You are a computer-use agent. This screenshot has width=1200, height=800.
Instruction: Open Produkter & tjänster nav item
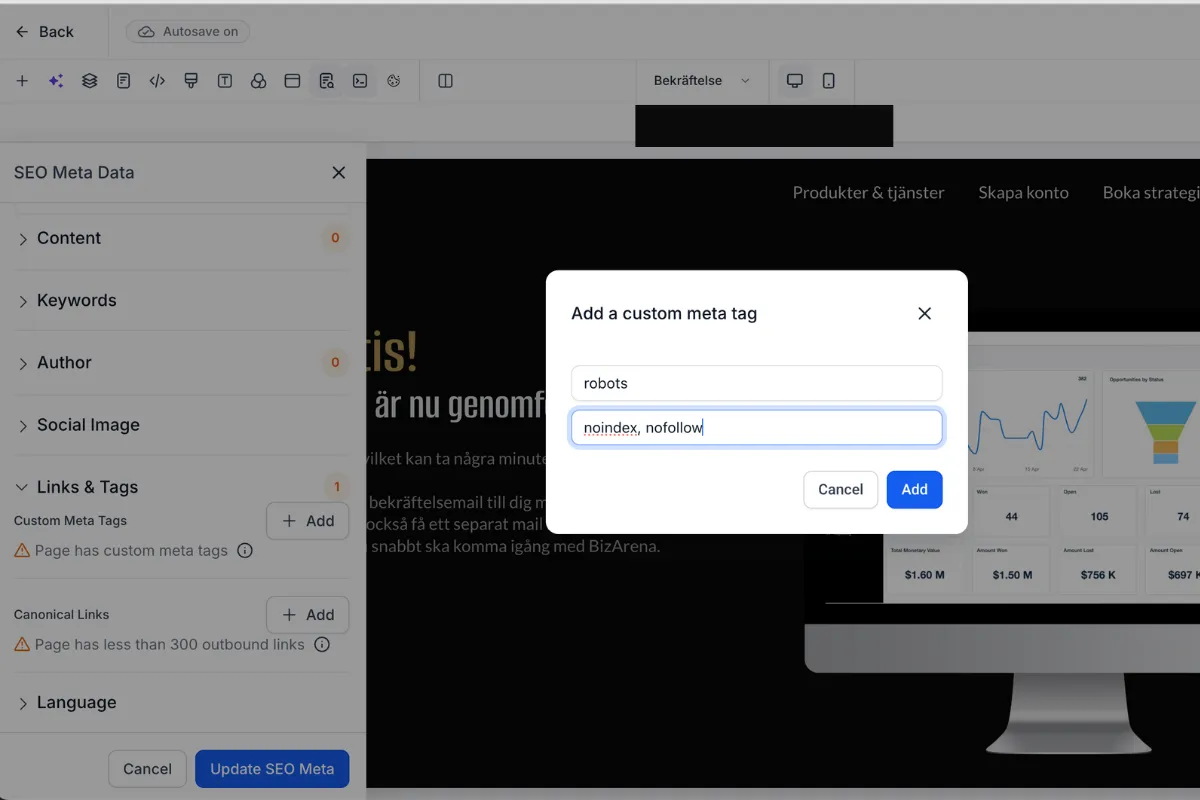click(x=868, y=192)
